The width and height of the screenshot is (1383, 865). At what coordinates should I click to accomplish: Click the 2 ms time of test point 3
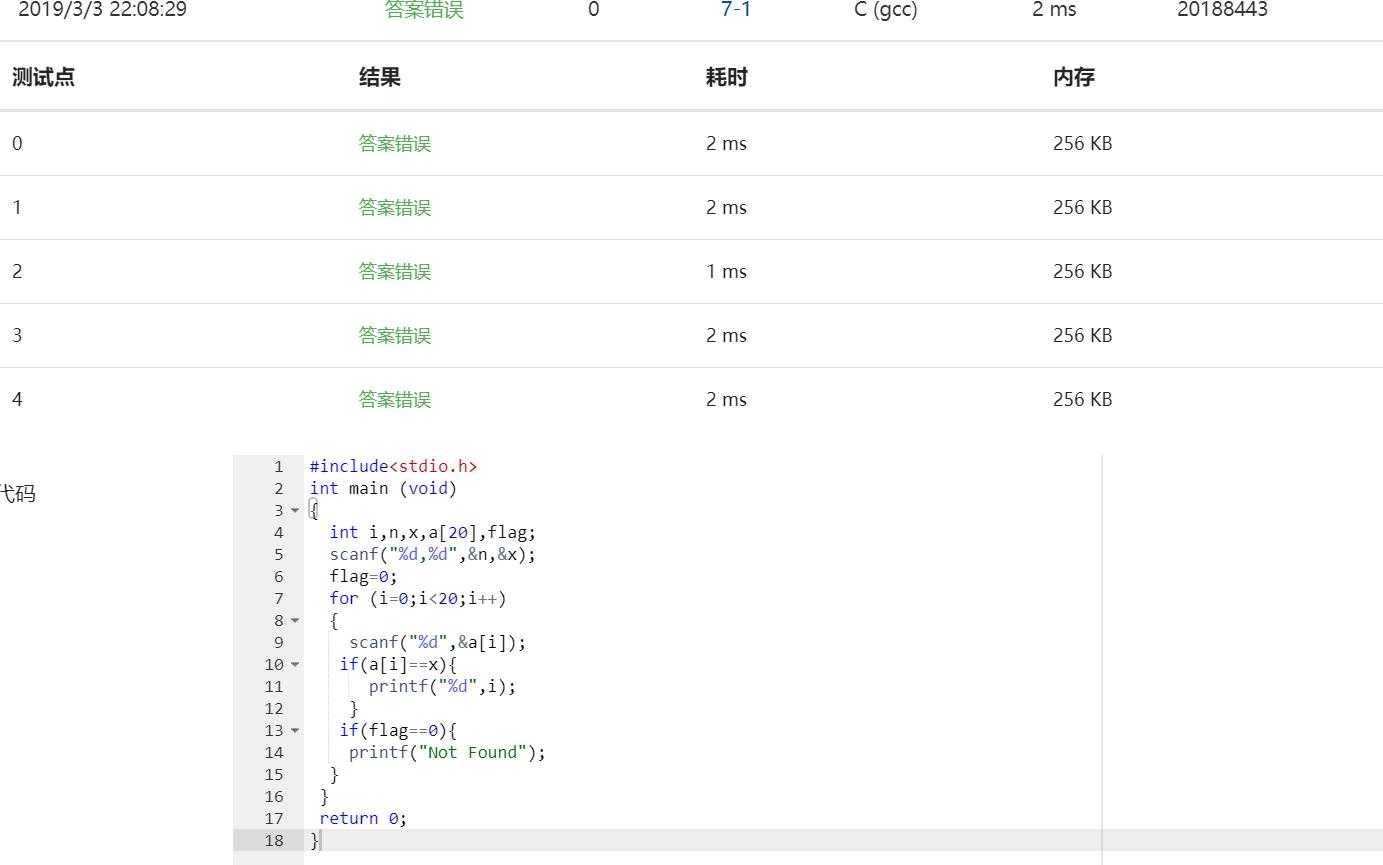pos(726,335)
